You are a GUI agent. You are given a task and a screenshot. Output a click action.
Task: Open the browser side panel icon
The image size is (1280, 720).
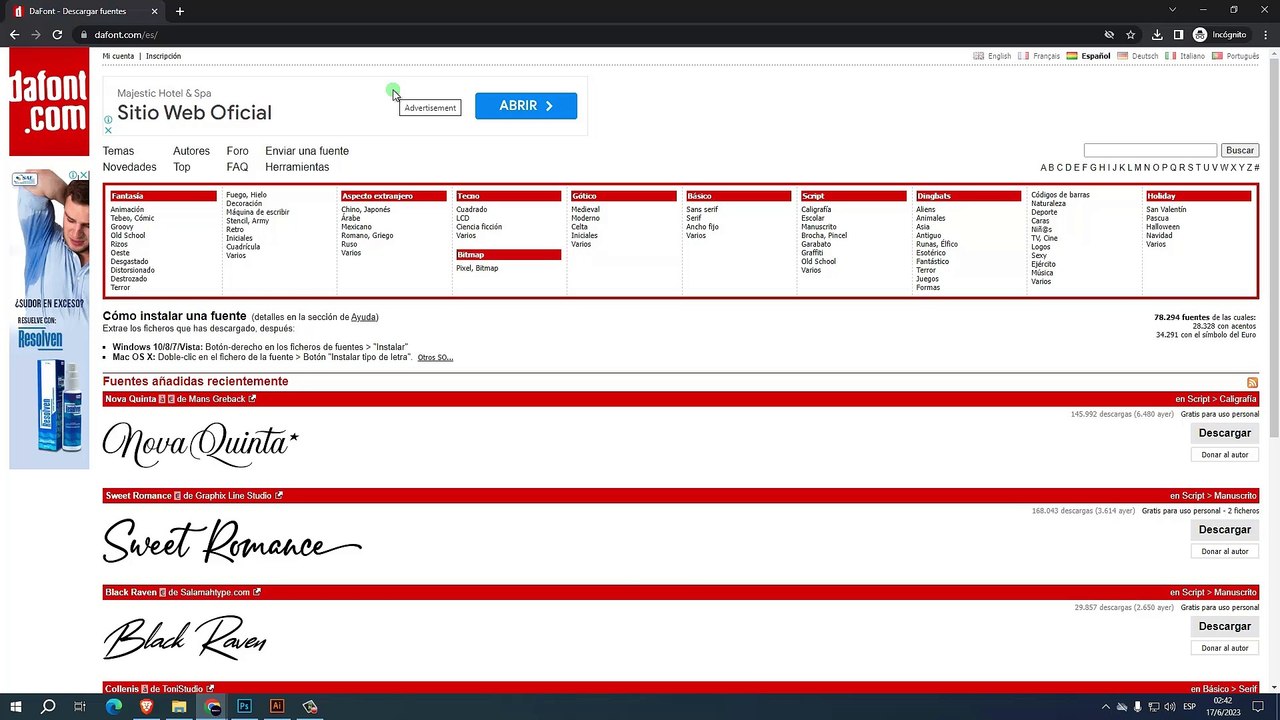click(x=1178, y=35)
